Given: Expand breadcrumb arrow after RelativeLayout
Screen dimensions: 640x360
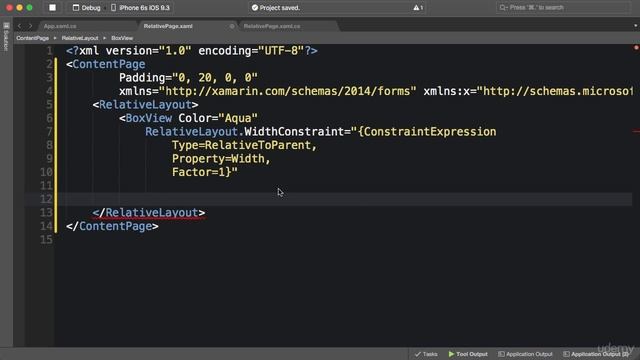Looking at the screenshot, I should (104, 38).
